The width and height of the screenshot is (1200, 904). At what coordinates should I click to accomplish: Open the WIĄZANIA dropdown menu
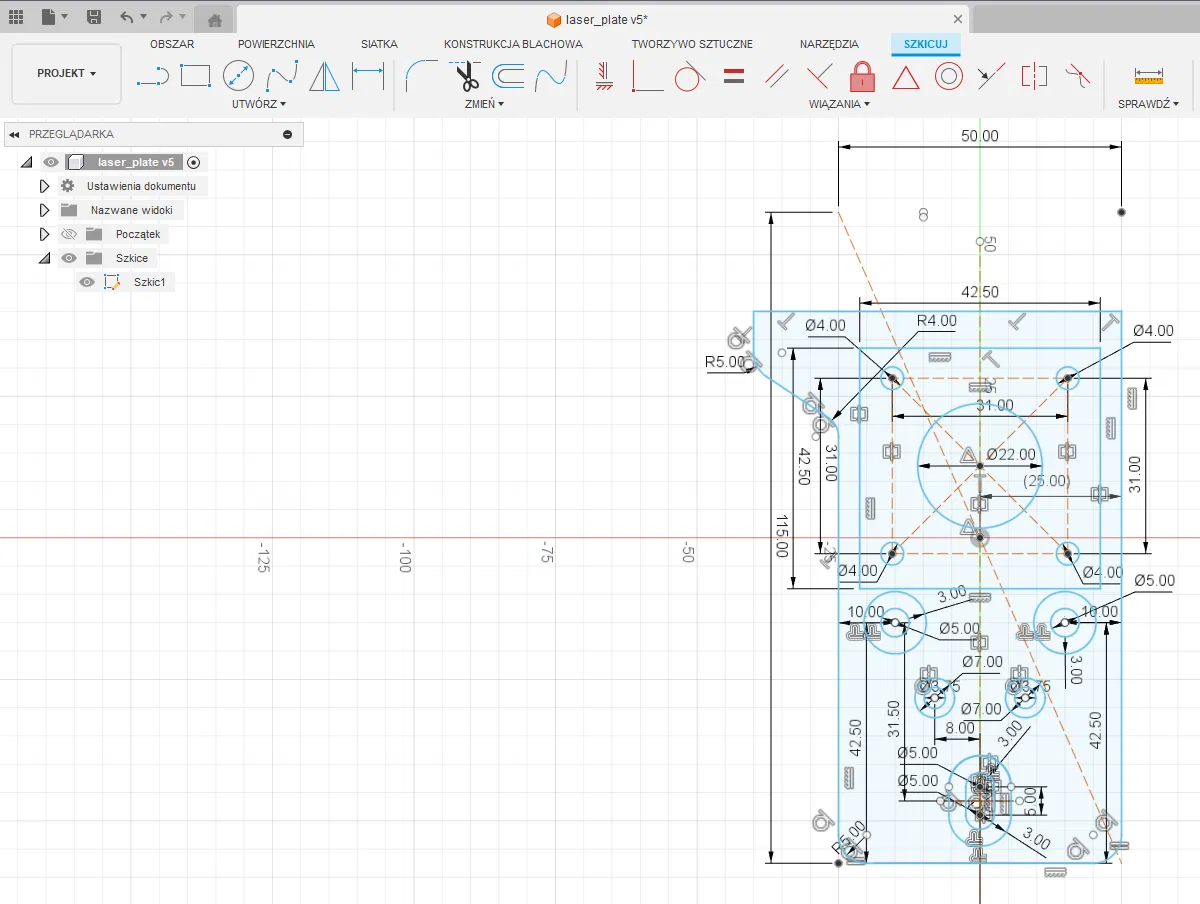pyautogui.click(x=839, y=104)
